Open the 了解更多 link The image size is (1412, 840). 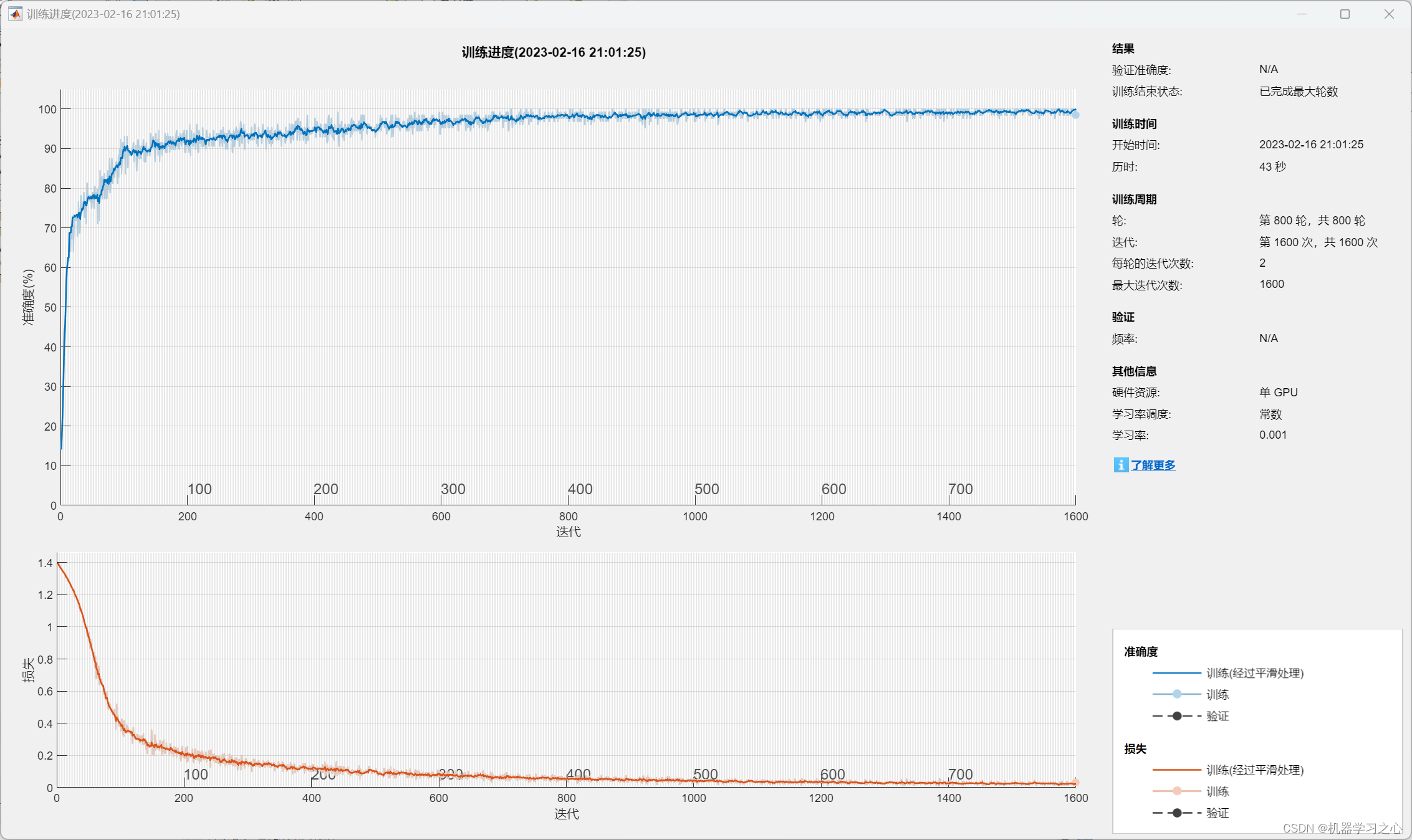click(1153, 465)
